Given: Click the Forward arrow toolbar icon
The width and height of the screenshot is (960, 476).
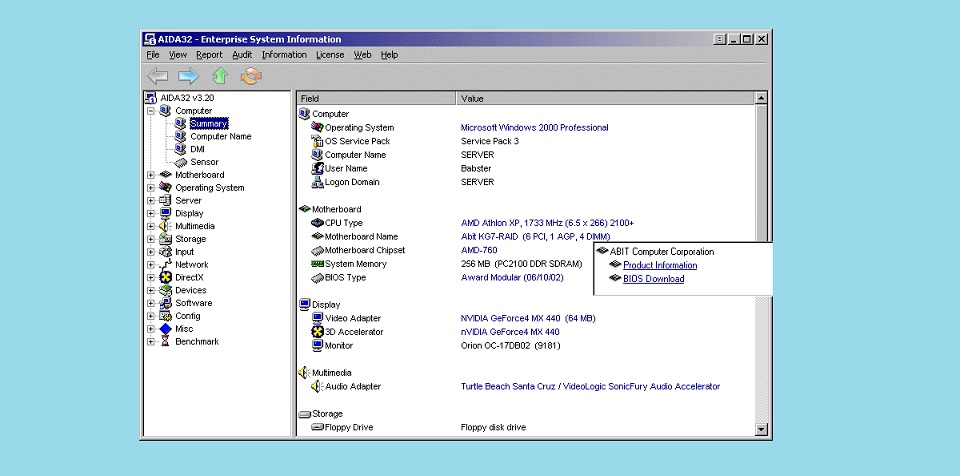Looking at the screenshot, I should 188,76.
